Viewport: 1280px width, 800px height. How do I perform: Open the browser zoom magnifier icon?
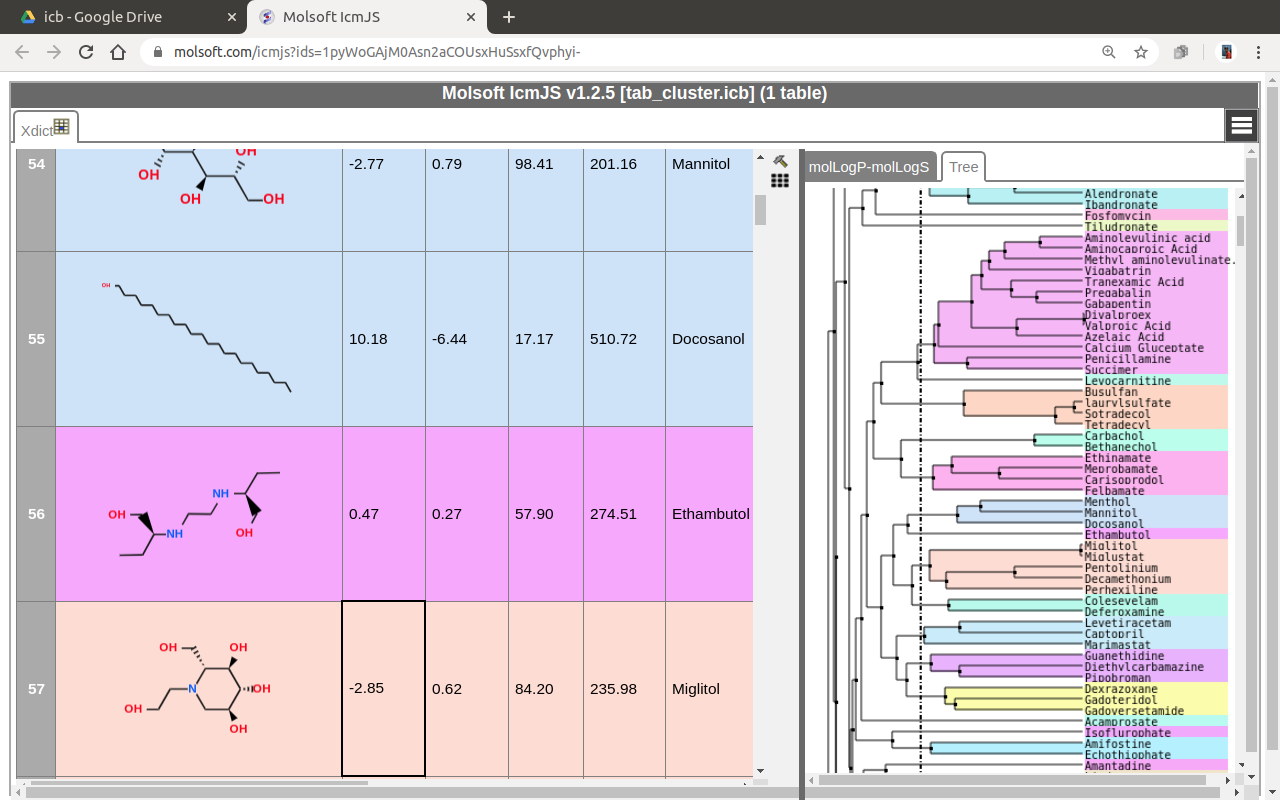(x=1108, y=52)
